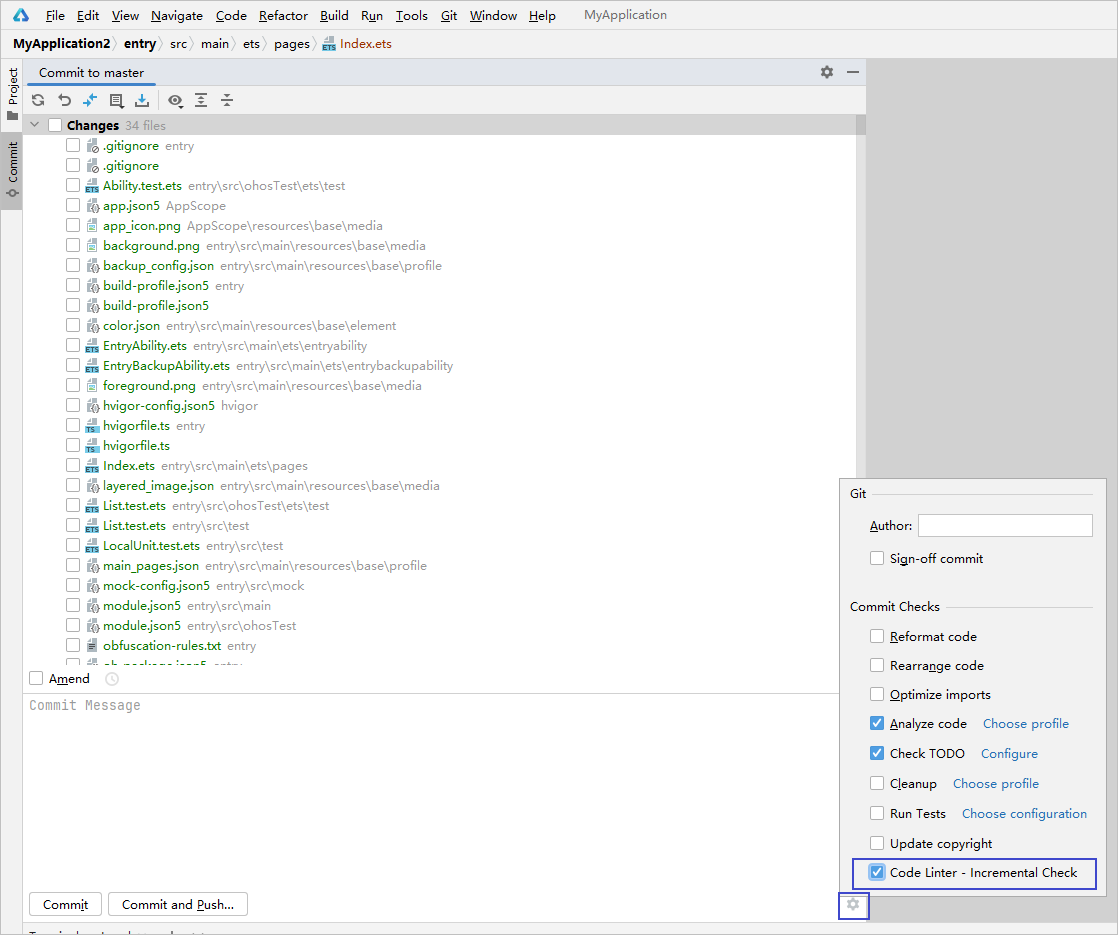
Task: Uncheck Code Linter - Incremental Check
Action: (x=877, y=873)
